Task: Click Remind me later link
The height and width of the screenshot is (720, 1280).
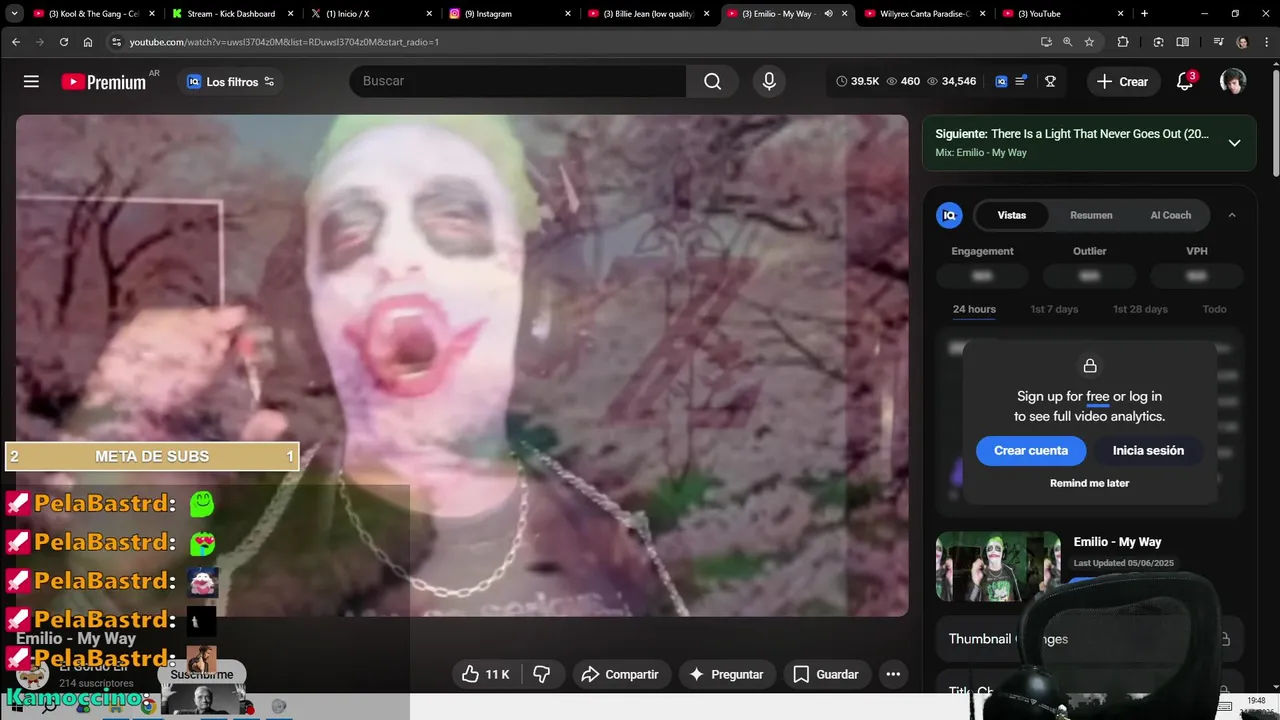Action: [1089, 483]
